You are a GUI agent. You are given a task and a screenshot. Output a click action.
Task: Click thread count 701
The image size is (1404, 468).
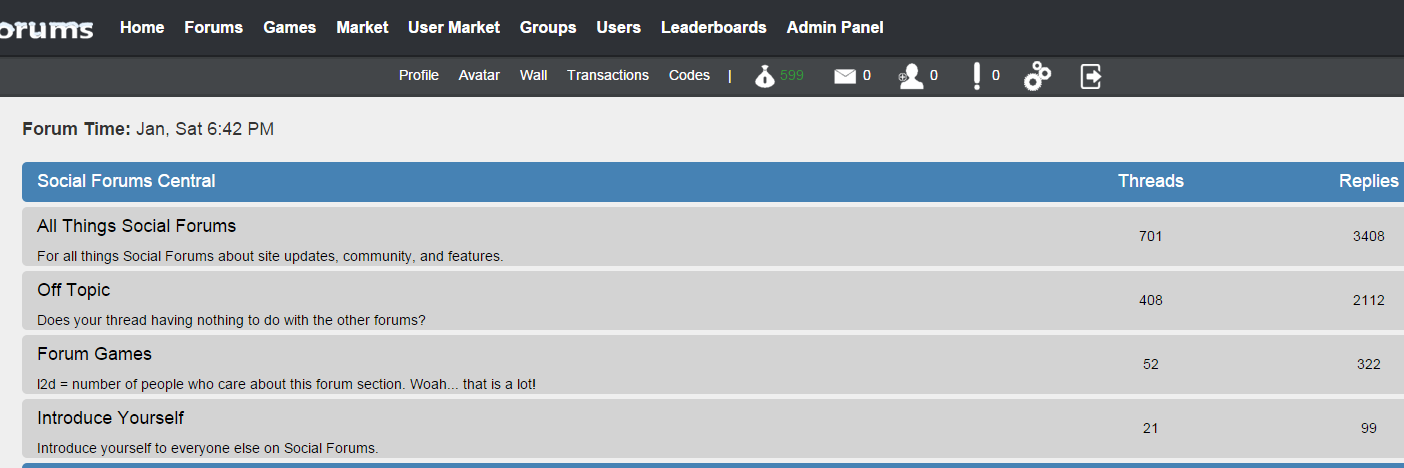(1151, 237)
